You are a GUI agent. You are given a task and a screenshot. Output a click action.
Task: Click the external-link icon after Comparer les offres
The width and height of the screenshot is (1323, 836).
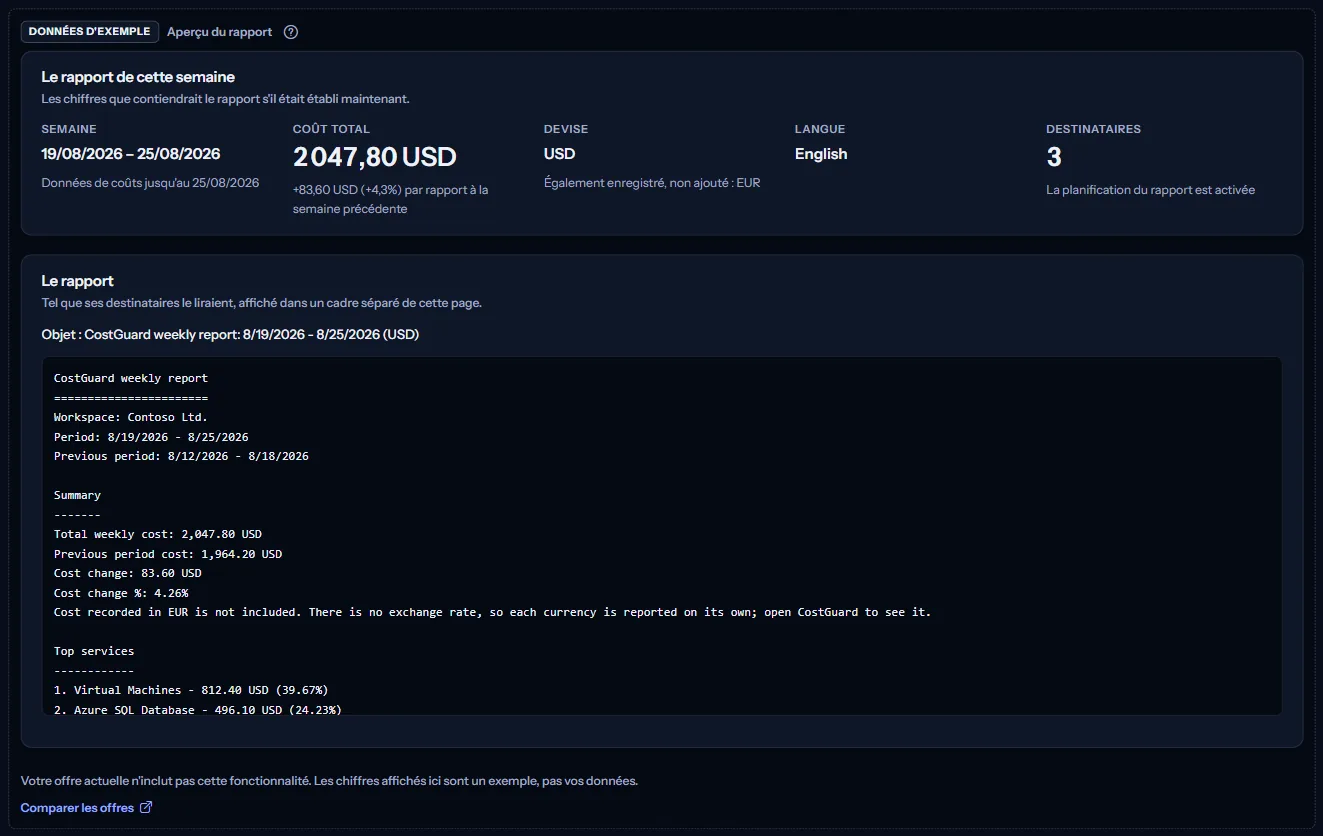(146, 807)
